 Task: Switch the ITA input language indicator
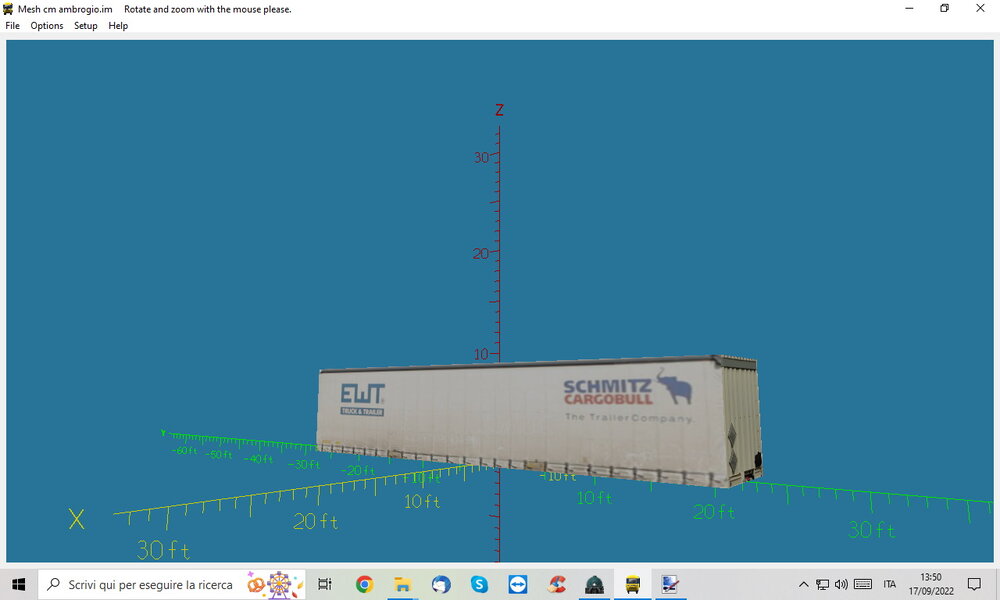[x=890, y=584]
